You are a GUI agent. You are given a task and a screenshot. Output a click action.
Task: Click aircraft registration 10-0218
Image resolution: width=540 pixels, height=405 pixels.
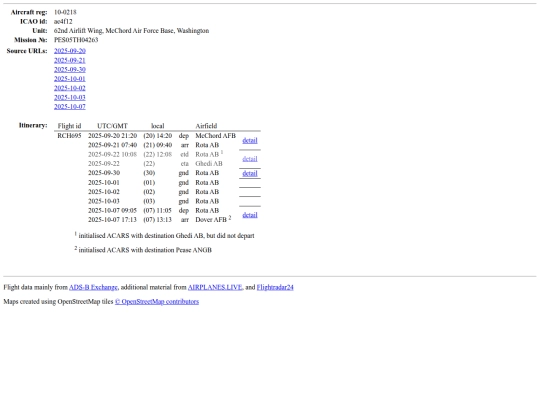tap(65, 12)
